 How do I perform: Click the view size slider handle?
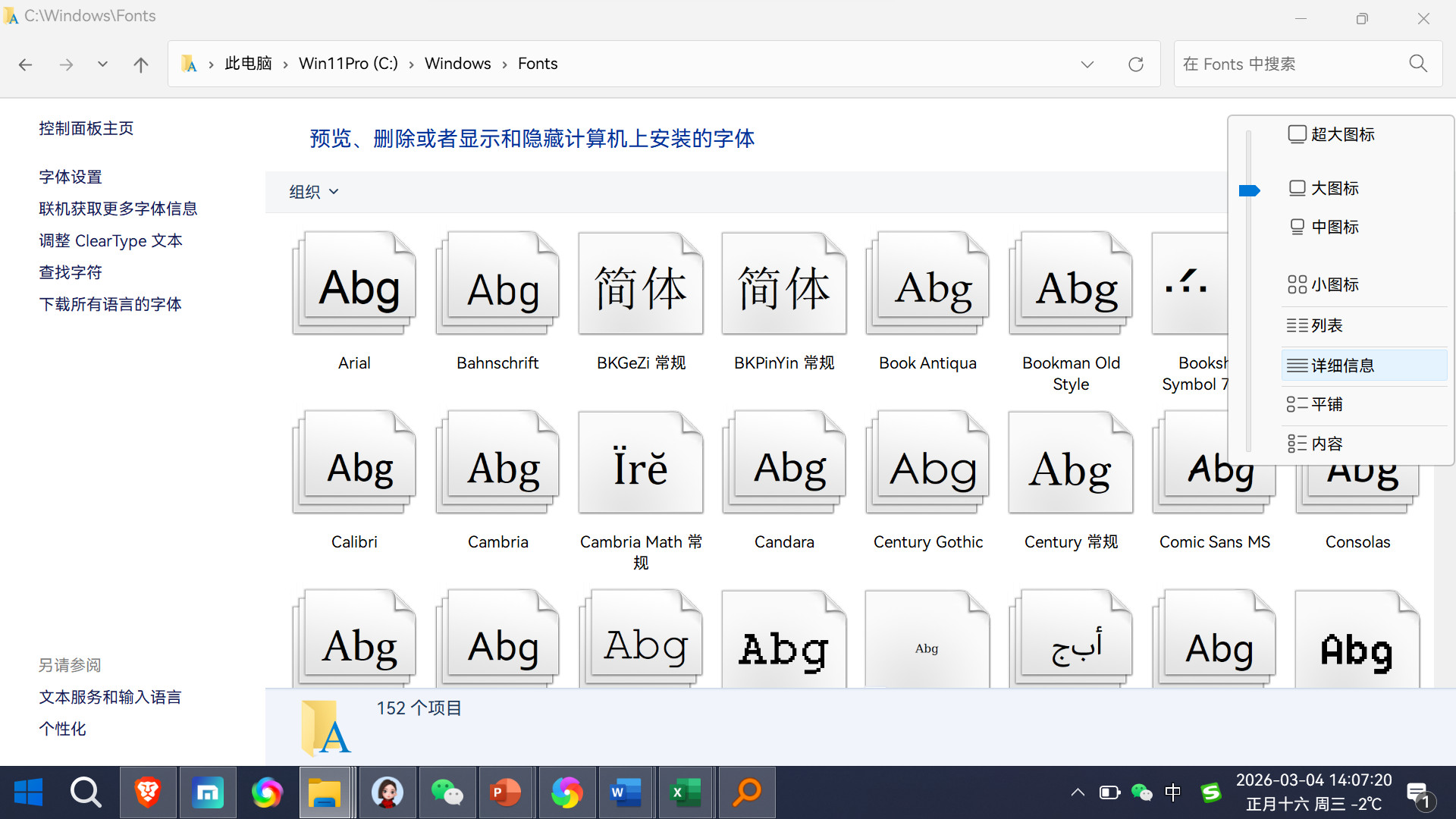(x=1249, y=190)
